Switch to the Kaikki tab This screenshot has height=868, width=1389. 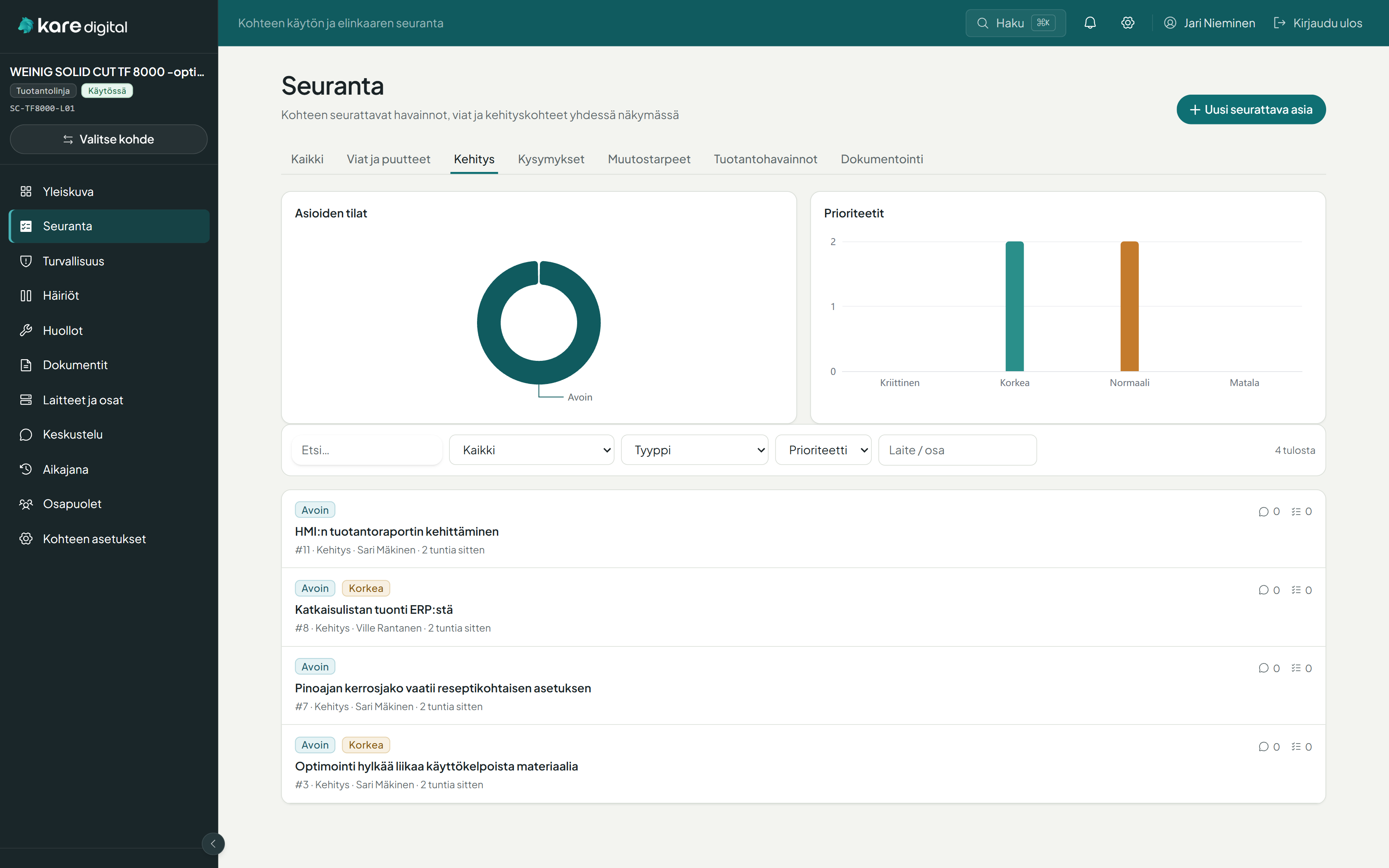click(307, 159)
